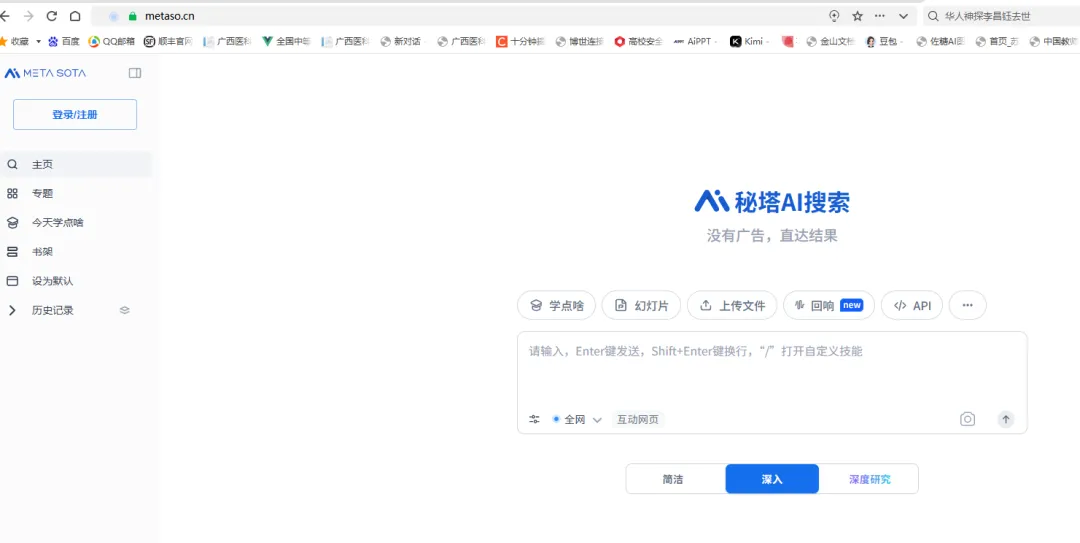The height and width of the screenshot is (543, 1080).
Task: Open the 佐糖AI bookmark
Action: point(941,41)
